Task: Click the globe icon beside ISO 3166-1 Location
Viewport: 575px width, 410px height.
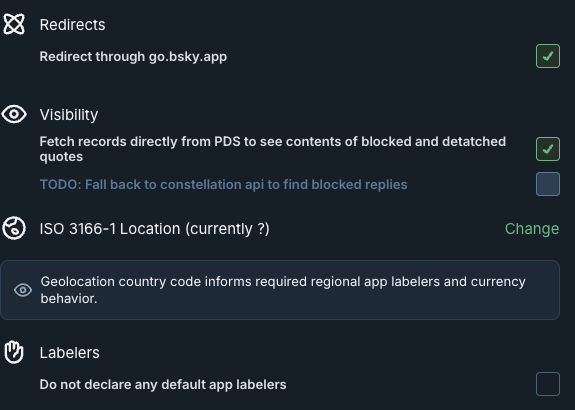Action: [x=14, y=228]
